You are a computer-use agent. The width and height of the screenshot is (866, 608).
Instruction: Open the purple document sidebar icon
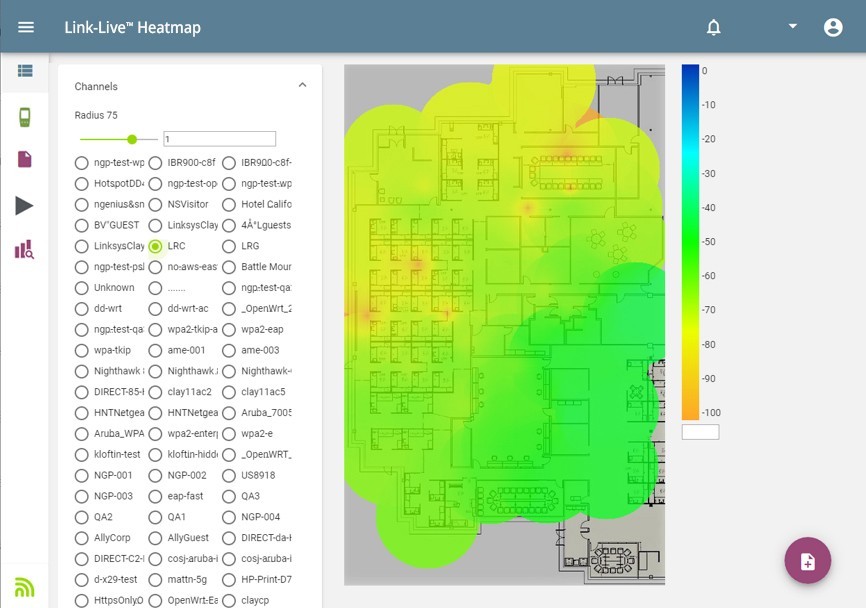(25, 160)
